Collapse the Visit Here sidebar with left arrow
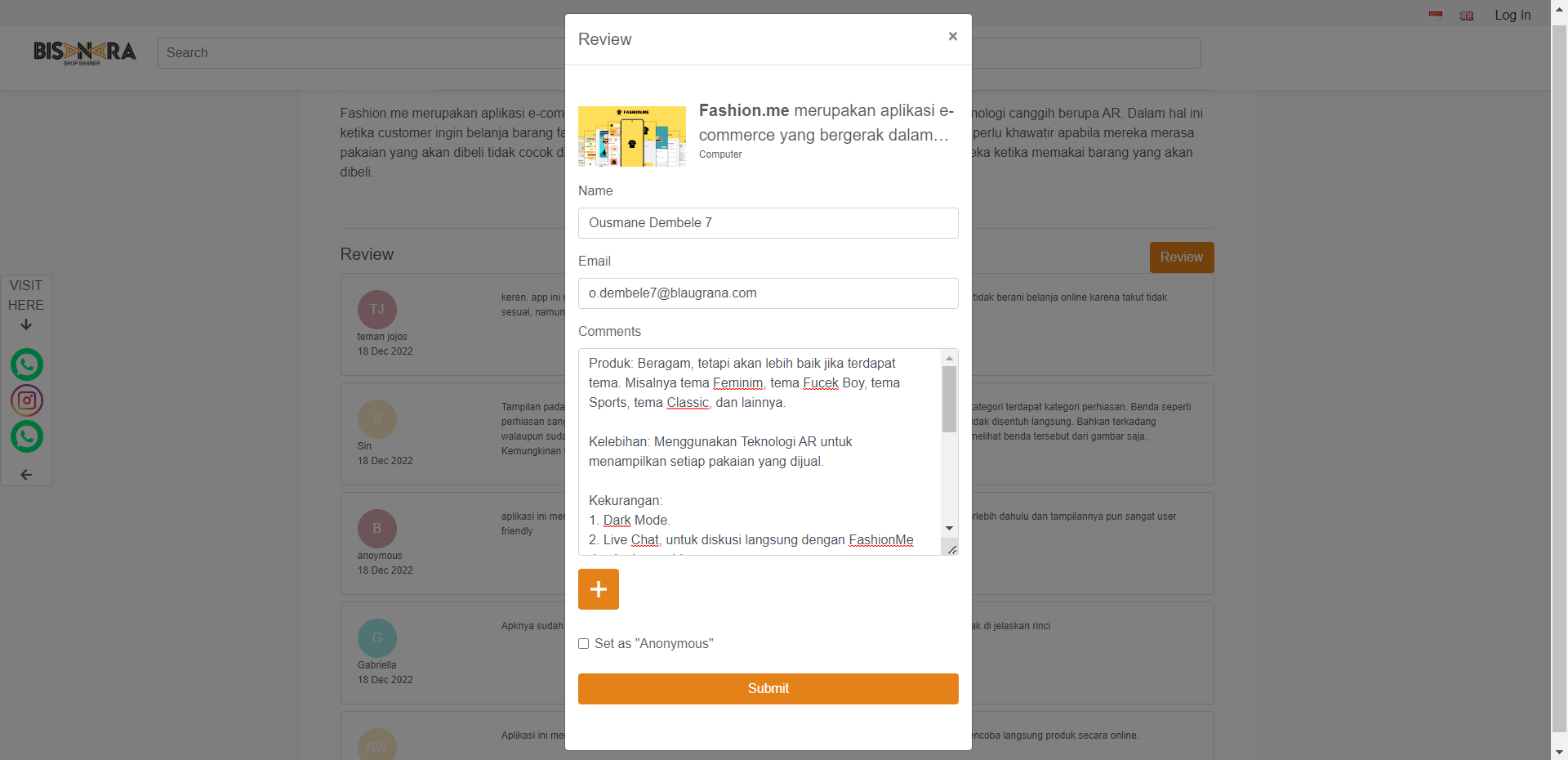 tap(26, 475)
